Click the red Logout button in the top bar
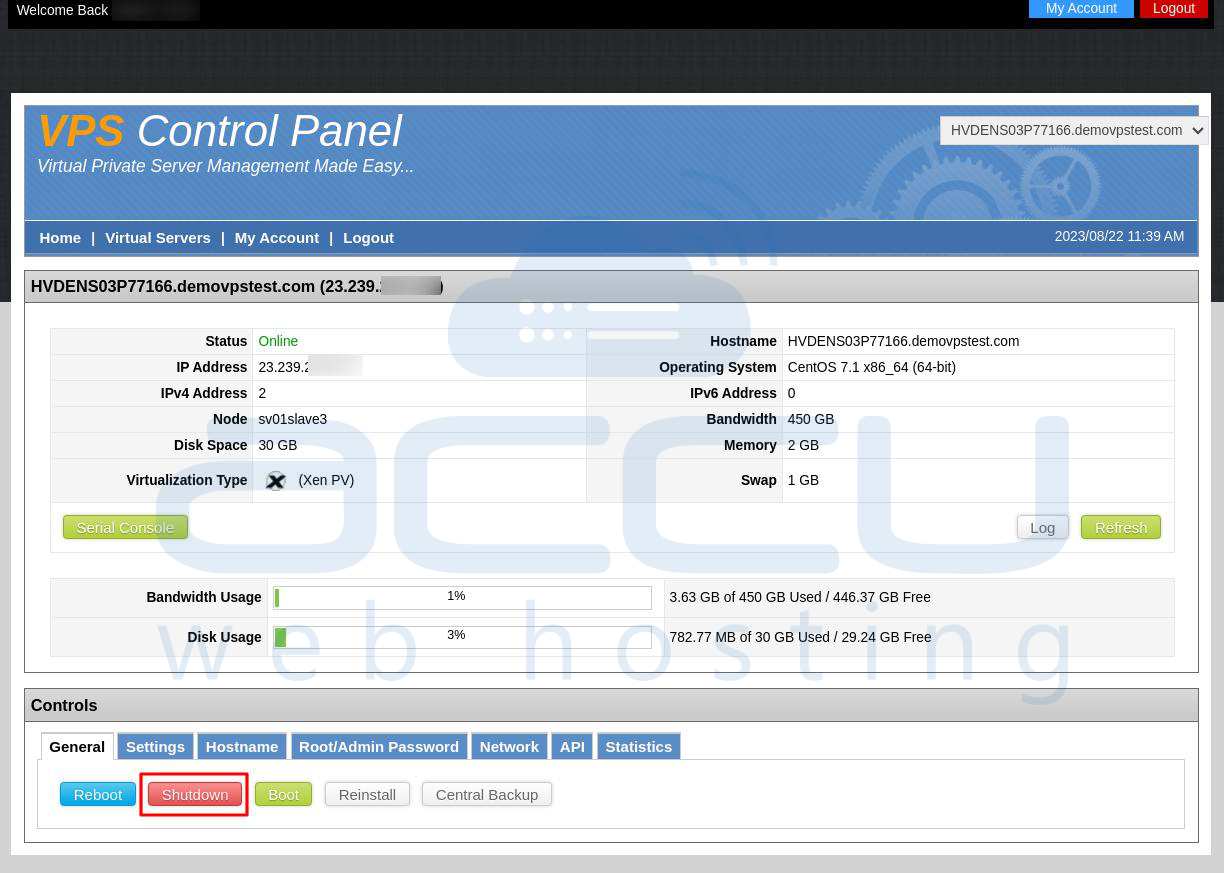Screen dimensions: 1224x873 coord(1173,8)
